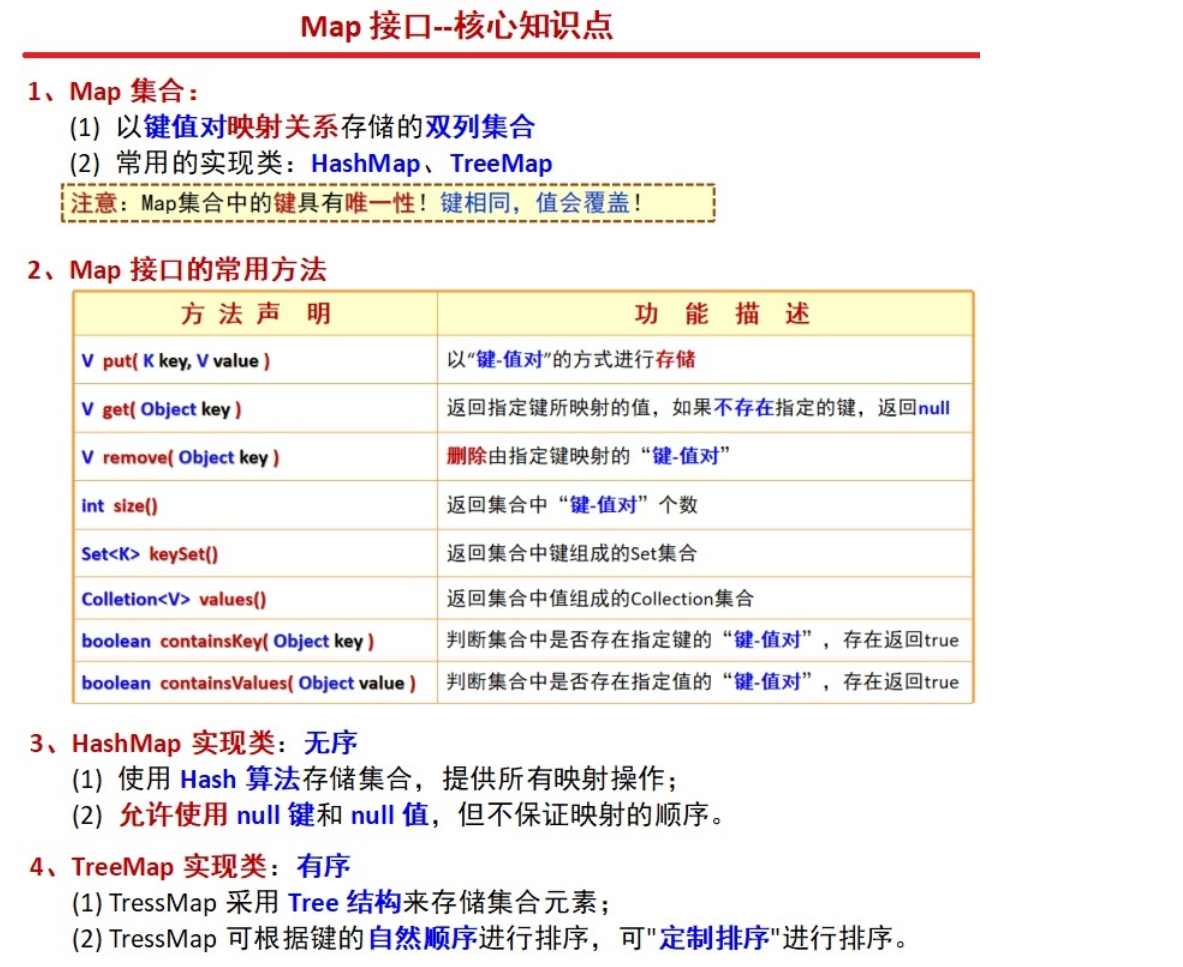
Task: Click the description '判断集合中是否存在指定值的…'
Action: [702, 682]
